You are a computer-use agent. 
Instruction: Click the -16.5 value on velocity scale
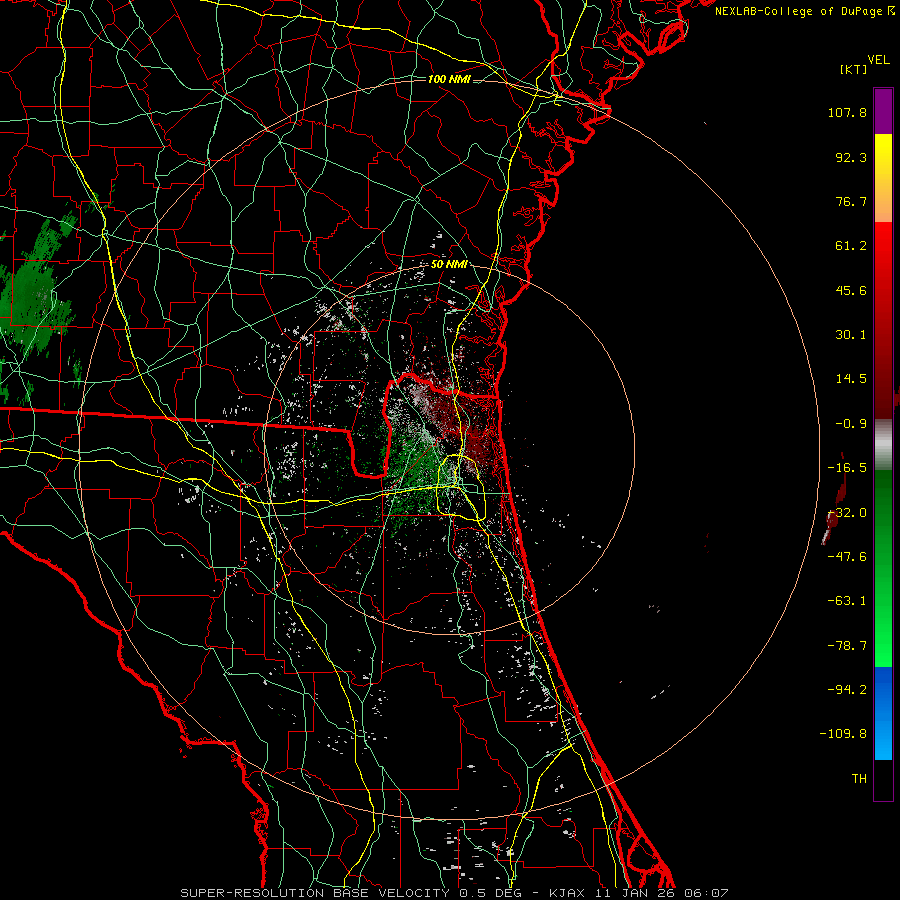[847, 468]
